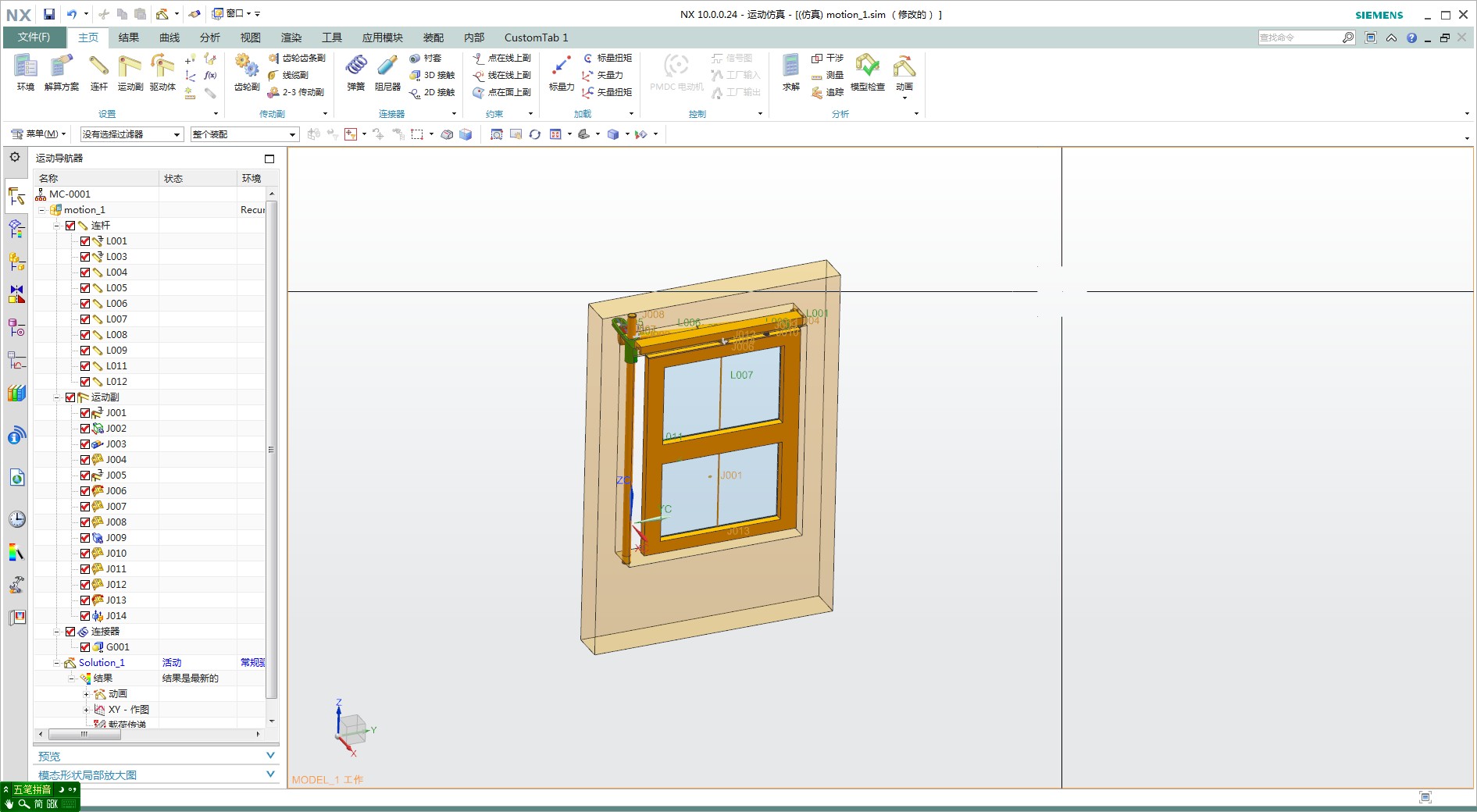Toggle the J007 joint checkbox
Screen dimensions: 1477x812
pos(85,507)
